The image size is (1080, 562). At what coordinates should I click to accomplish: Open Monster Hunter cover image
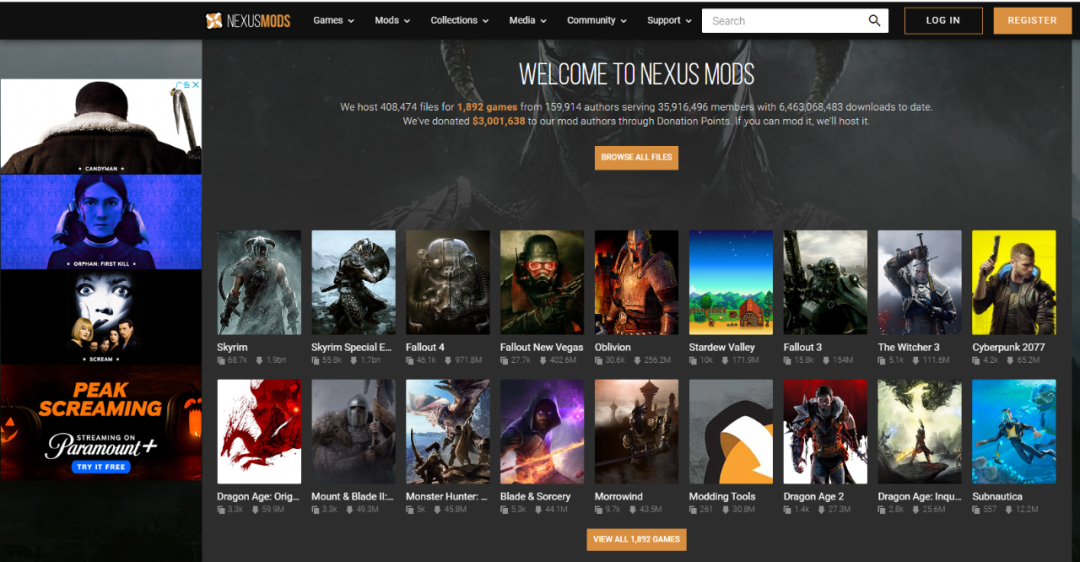click(448, 432)
